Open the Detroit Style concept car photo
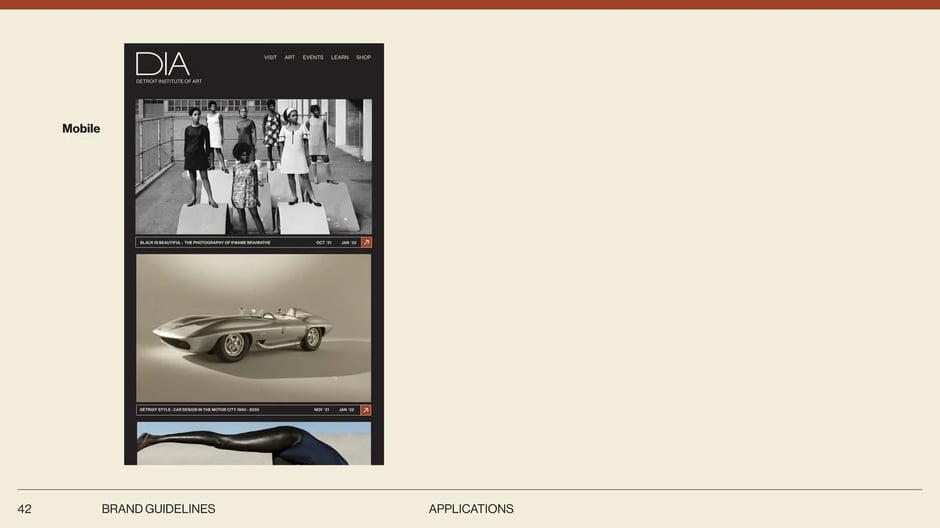Viewport: 940px width, 528px height. click(254, 328)
